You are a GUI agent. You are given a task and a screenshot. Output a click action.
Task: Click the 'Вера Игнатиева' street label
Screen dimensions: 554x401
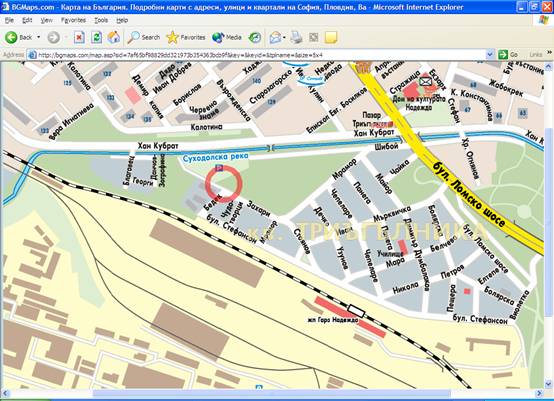(72, 122)
